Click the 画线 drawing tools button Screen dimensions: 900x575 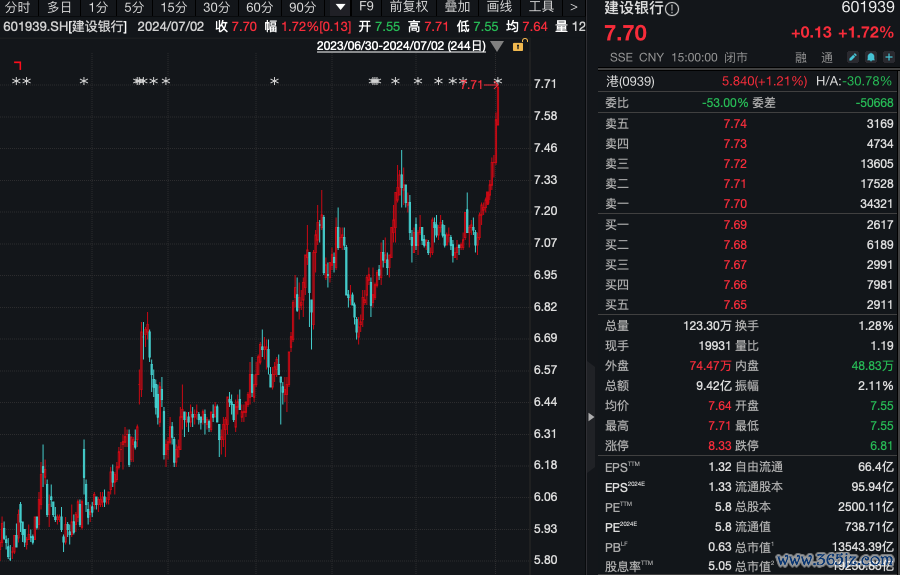(499, 7)
